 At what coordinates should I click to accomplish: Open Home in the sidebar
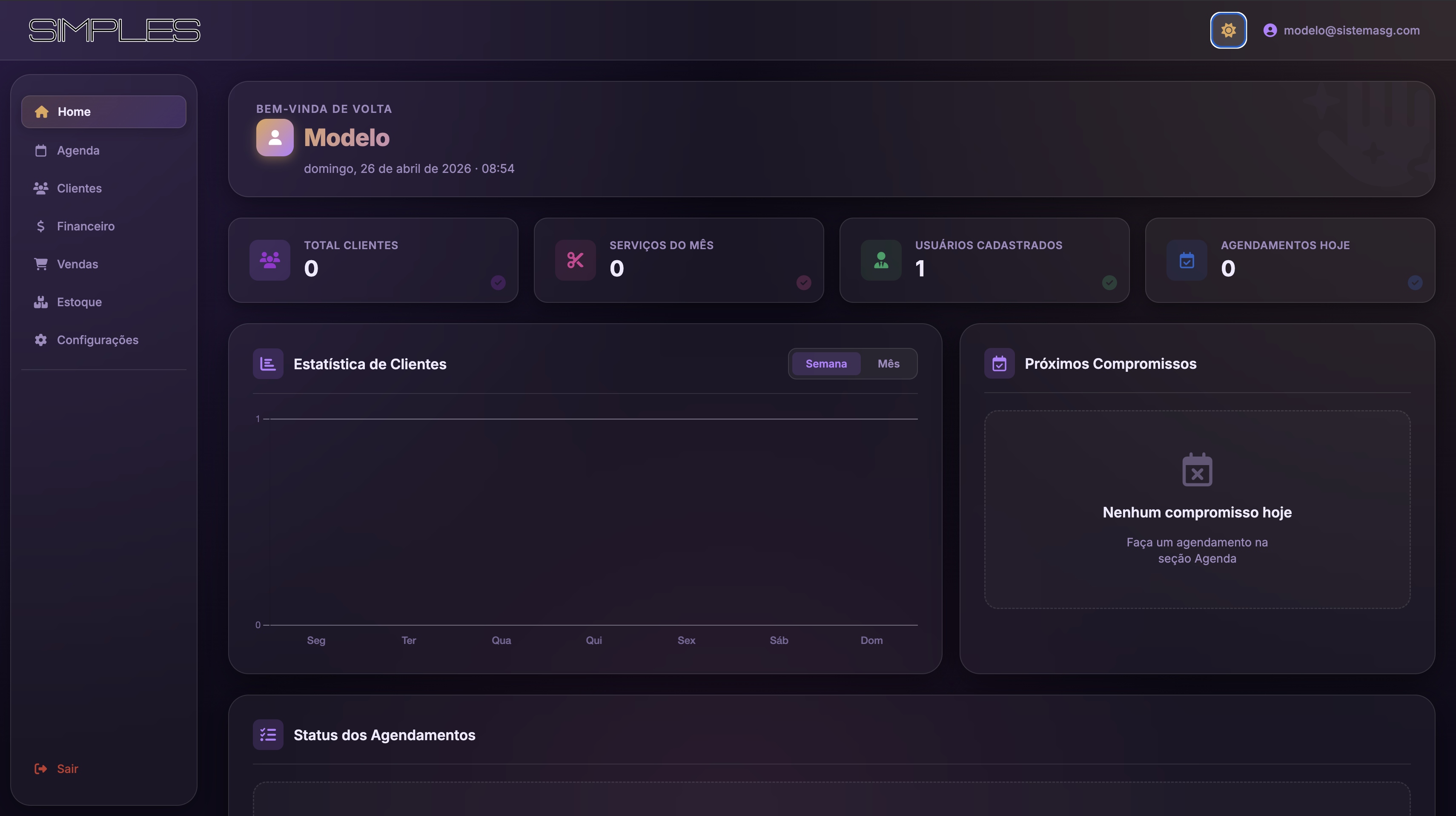point(103,112)
